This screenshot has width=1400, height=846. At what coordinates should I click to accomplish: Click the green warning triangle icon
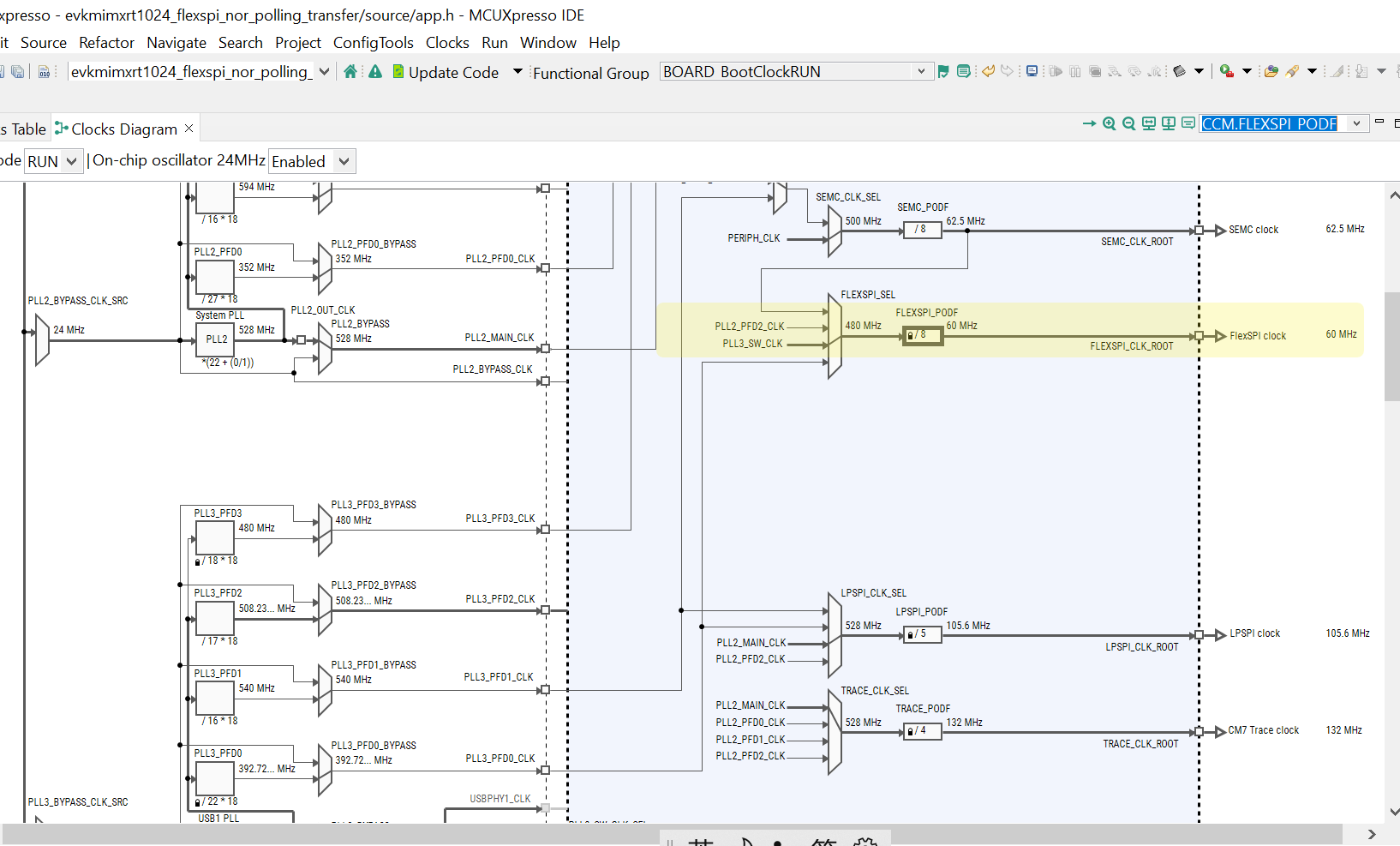(x=375, y=72)
